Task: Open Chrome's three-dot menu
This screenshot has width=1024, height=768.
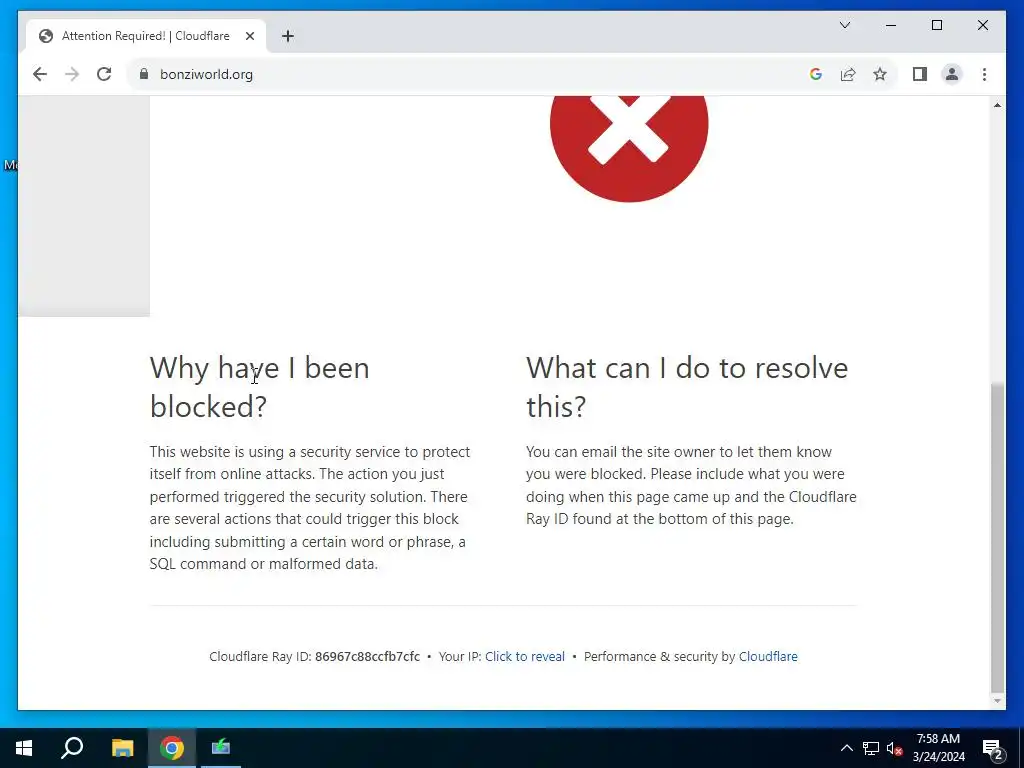Action: coord(984,74)
